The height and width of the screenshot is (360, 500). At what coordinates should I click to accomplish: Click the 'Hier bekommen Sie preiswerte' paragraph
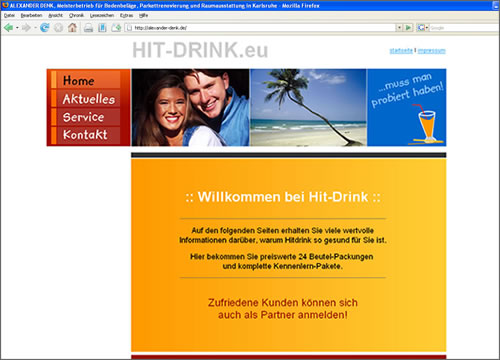click(282, 261)
